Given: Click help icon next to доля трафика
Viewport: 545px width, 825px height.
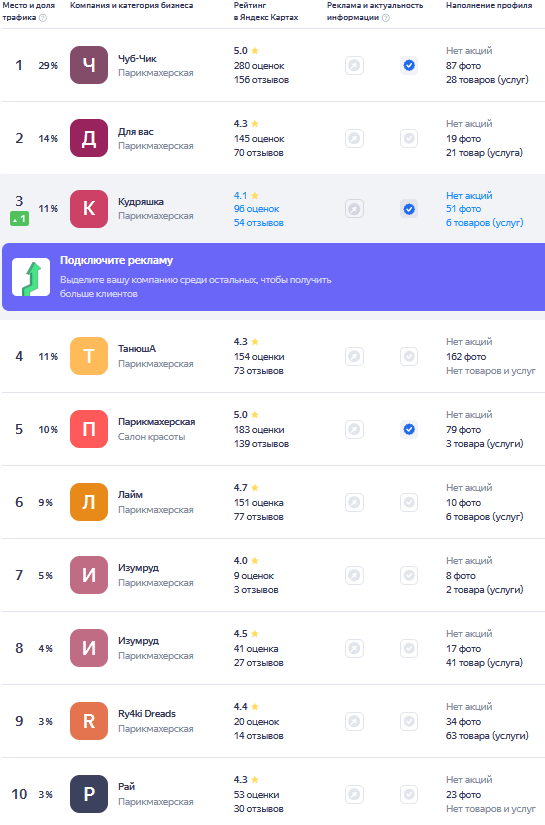Looking at the screenshot, I should 43,17.
